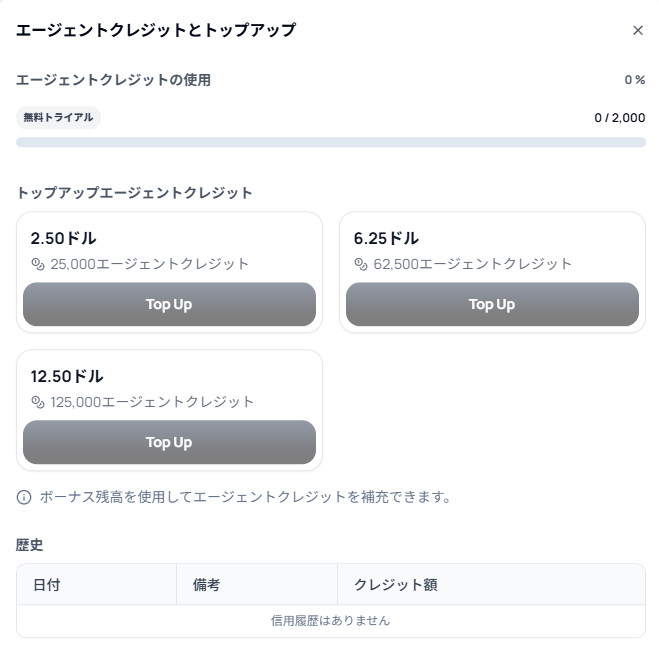The image size is (659, 652).
Task: Click the 12.50ドル price title
Action: click(67, 377)
